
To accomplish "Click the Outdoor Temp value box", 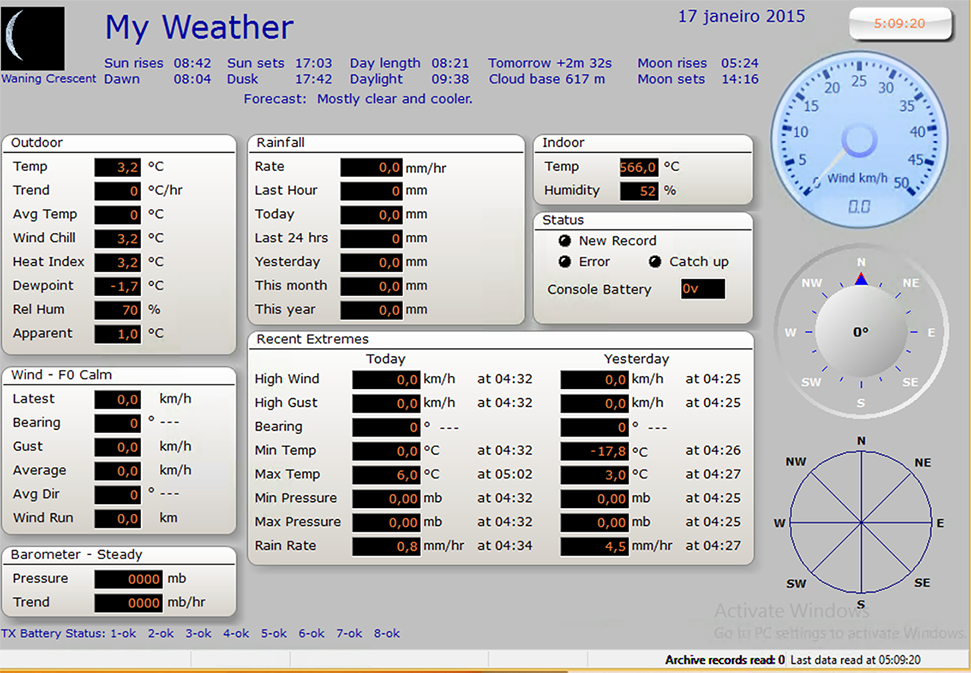I will pos(119,167).
